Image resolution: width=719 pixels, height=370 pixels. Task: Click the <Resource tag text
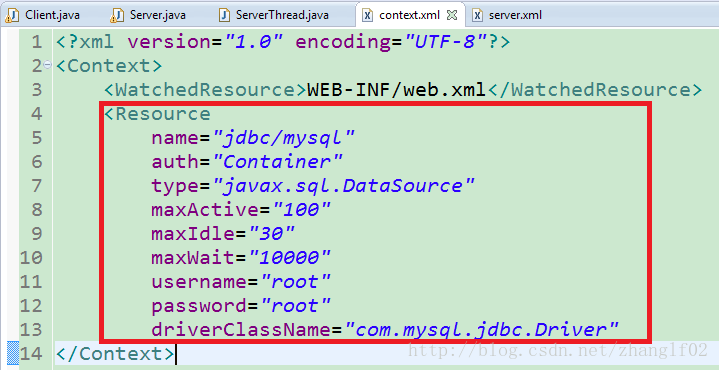pyautogui.click(x=157, y=114)
